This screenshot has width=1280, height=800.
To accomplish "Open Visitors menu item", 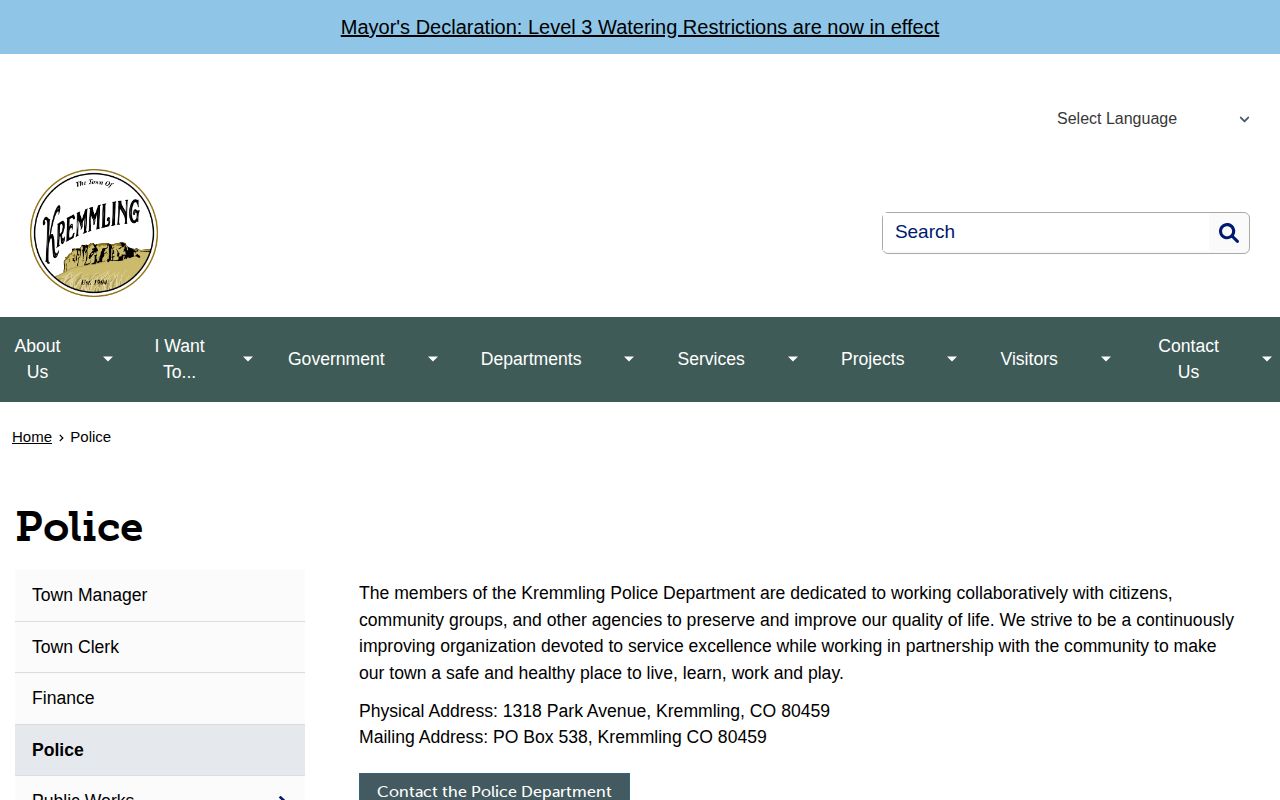I will click(1029, 359).
